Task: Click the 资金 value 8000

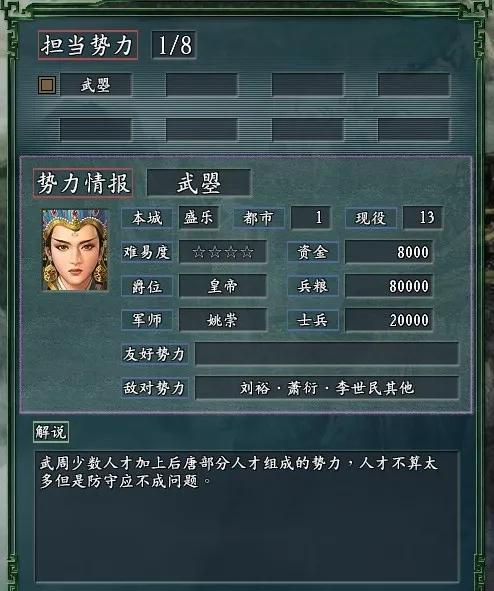Action: (x=389, y=252)
